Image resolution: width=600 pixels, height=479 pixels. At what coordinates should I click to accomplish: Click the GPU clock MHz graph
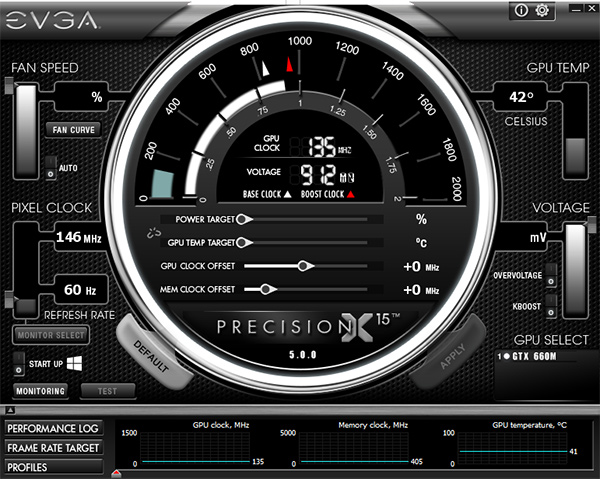click(x=195, y=448)
